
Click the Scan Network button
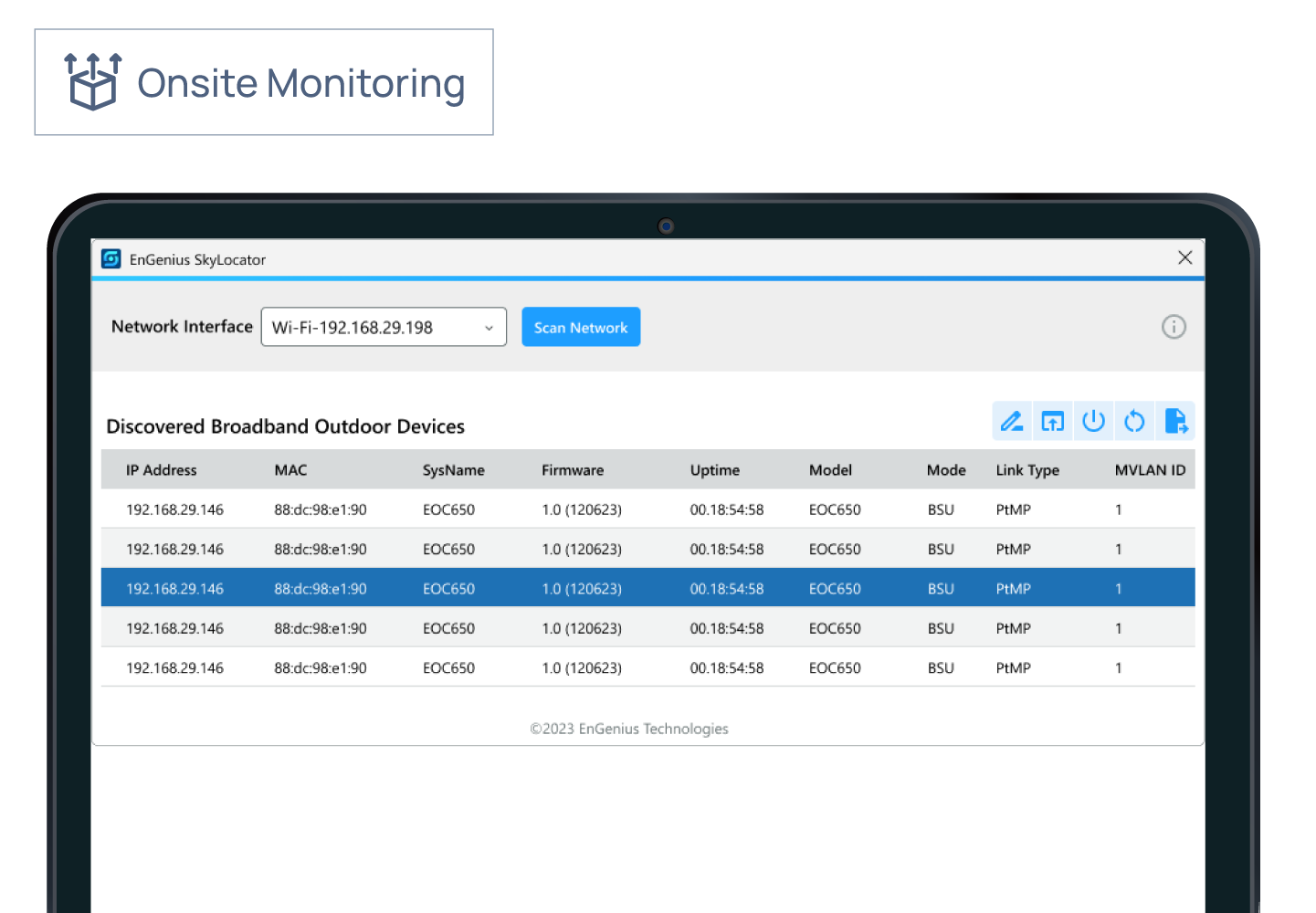coord(581,327)
